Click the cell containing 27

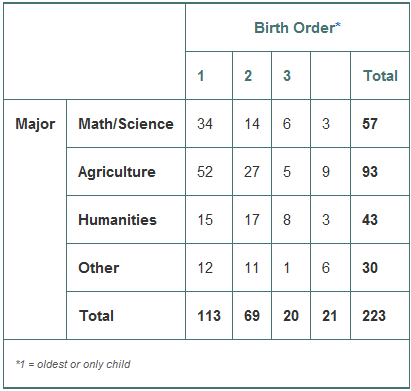pos(252,172)
